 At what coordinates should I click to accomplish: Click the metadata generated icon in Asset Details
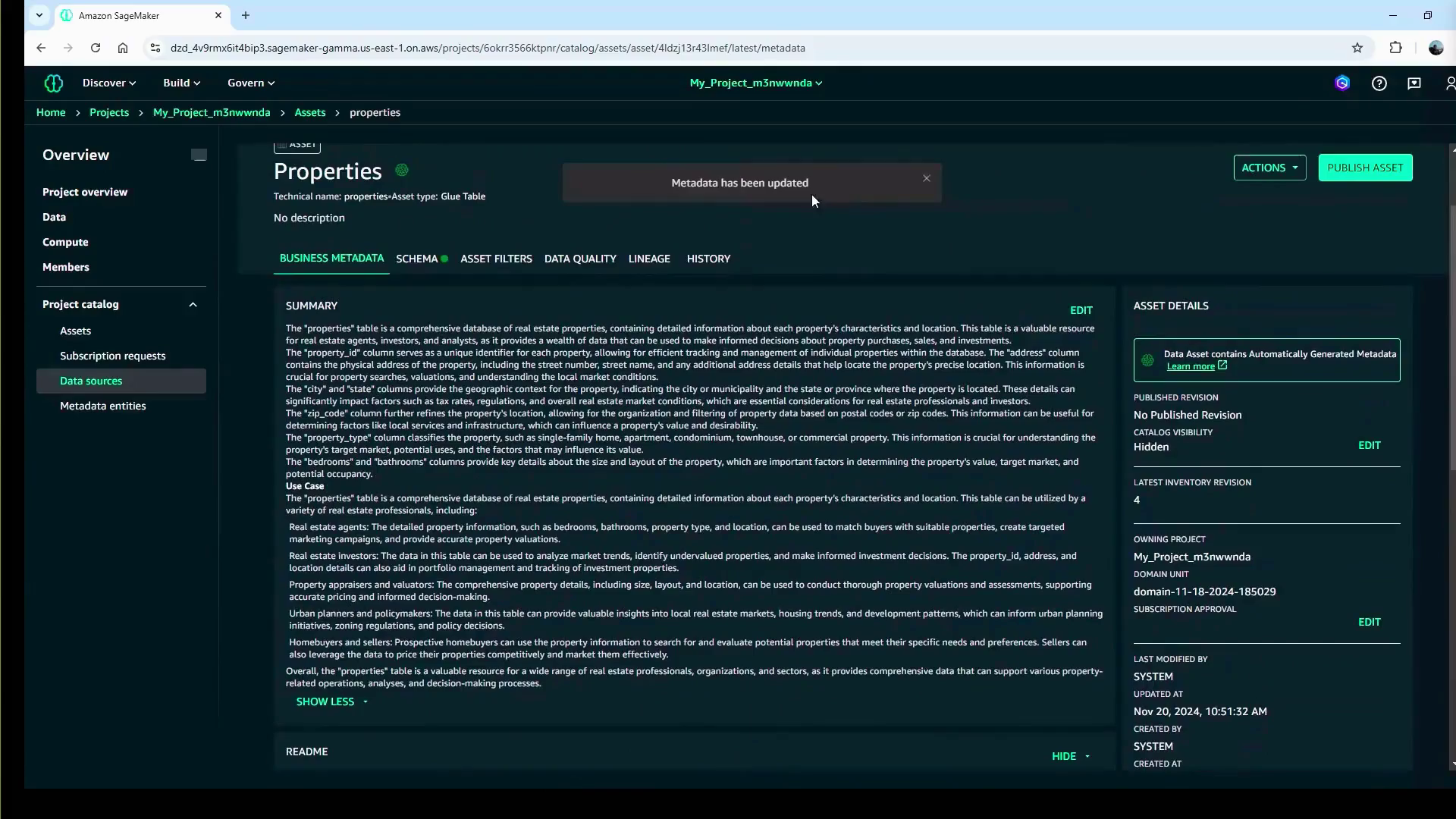tap(1147, 360)
